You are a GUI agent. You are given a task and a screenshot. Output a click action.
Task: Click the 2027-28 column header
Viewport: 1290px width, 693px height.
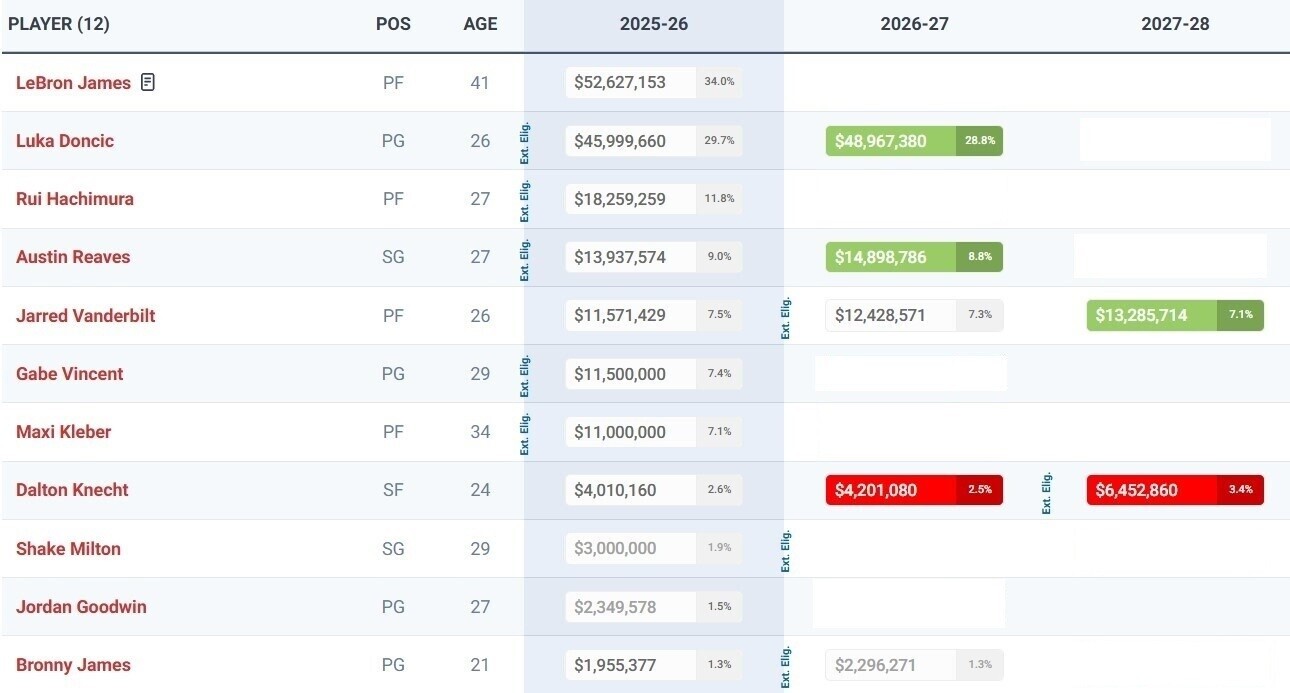coord(1175,24)
